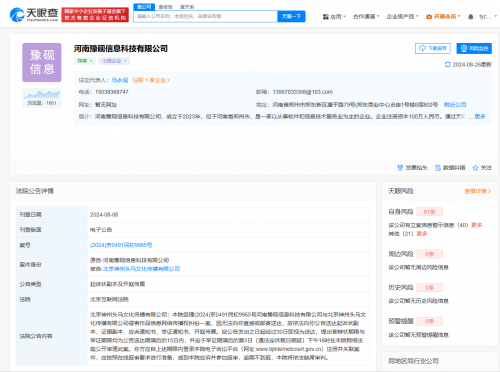This screenshot has width=500, height=372.
Task: Focus the company name search field
Action: click(205, 16)
